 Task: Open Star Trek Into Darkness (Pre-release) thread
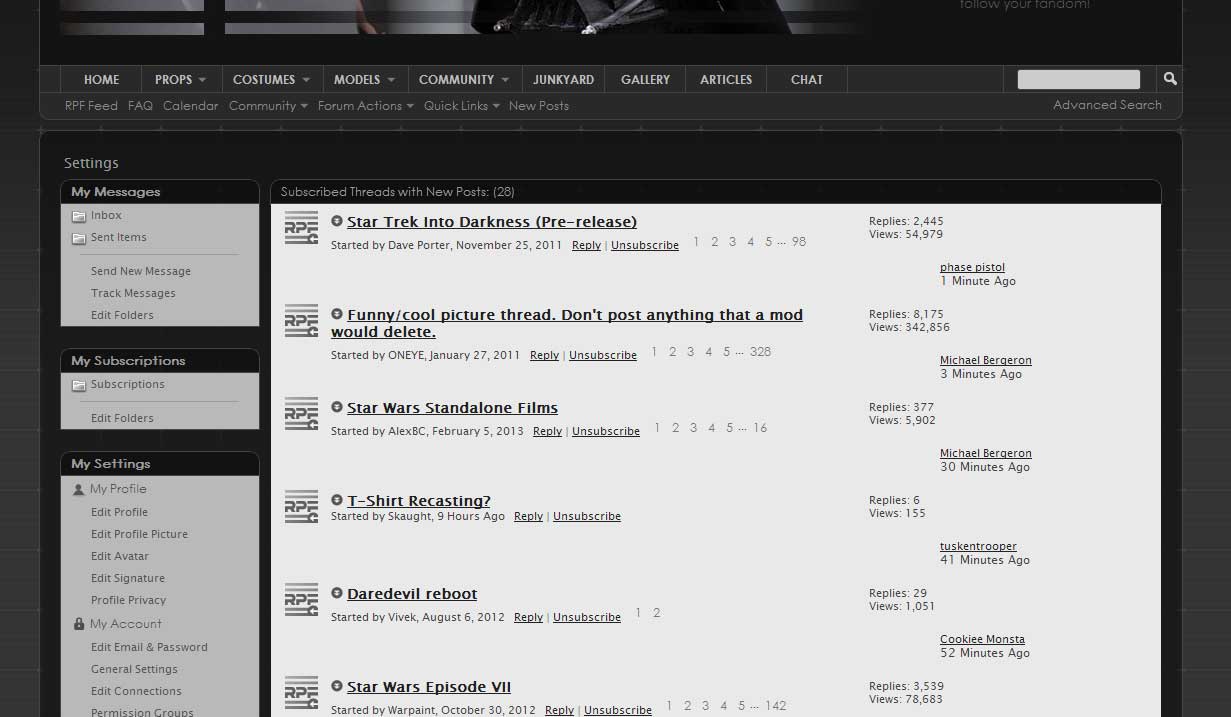coord(492,222)
